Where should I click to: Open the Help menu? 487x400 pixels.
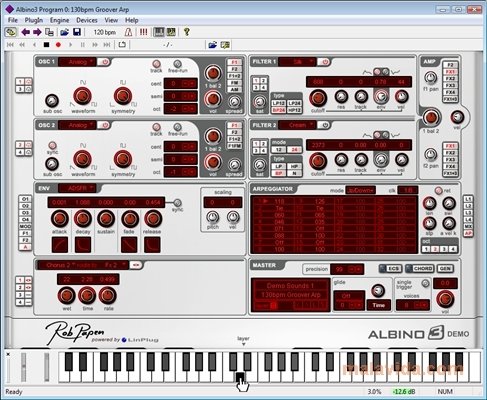pos(132,20)
